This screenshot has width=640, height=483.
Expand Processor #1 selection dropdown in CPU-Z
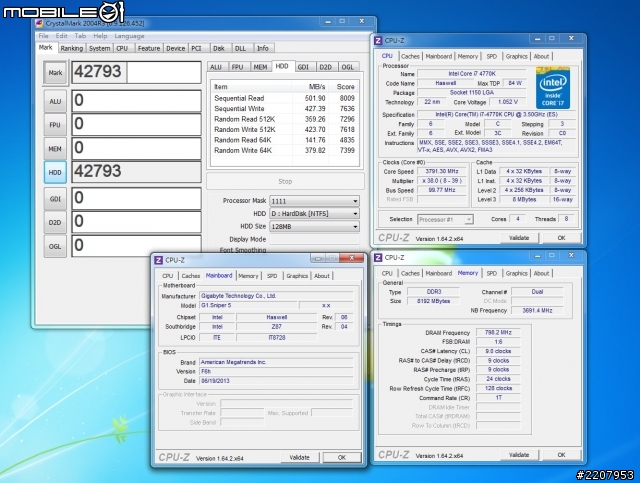tap(469, 220)
